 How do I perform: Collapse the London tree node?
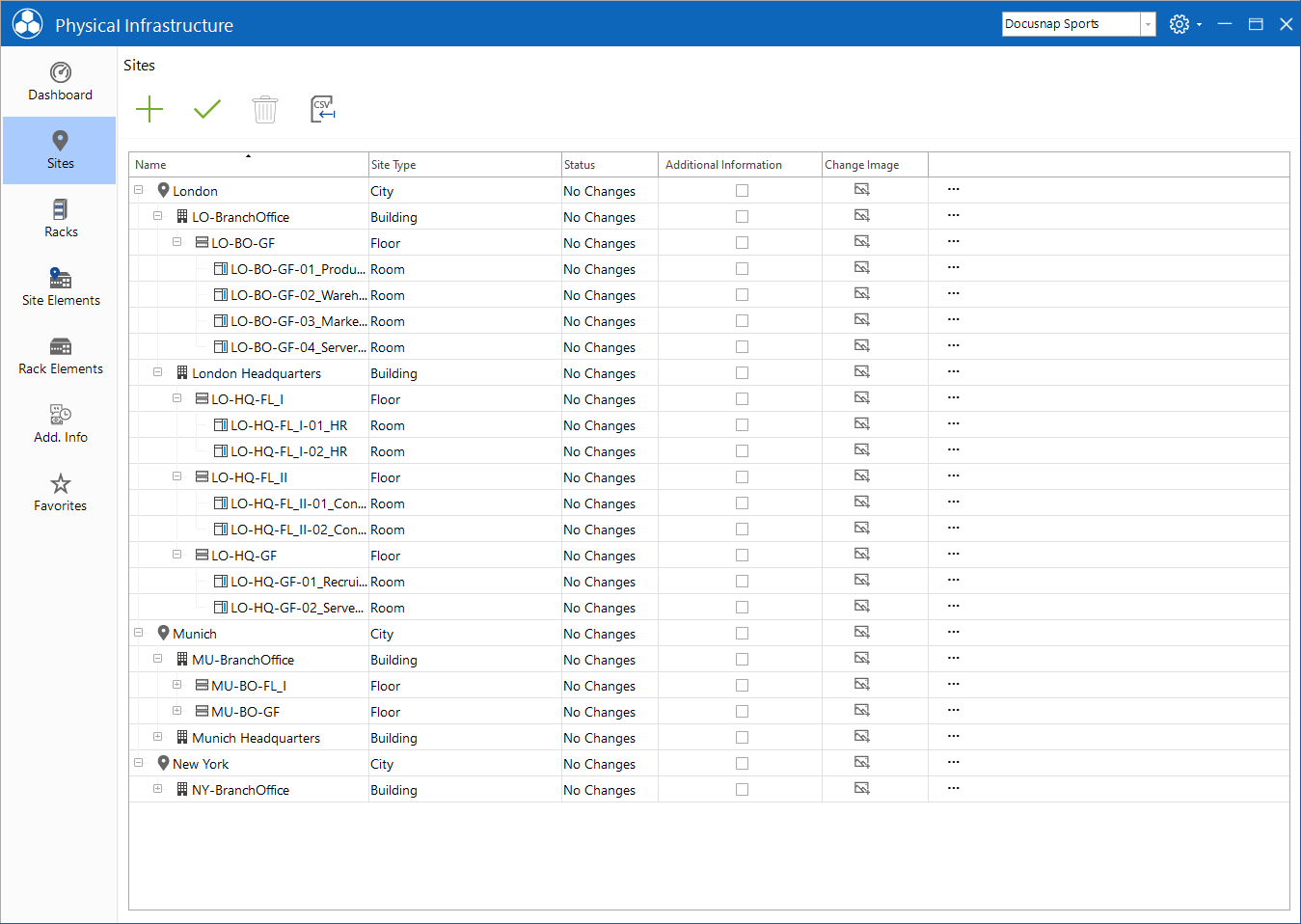pyautogui.click(x=139, y=190)
